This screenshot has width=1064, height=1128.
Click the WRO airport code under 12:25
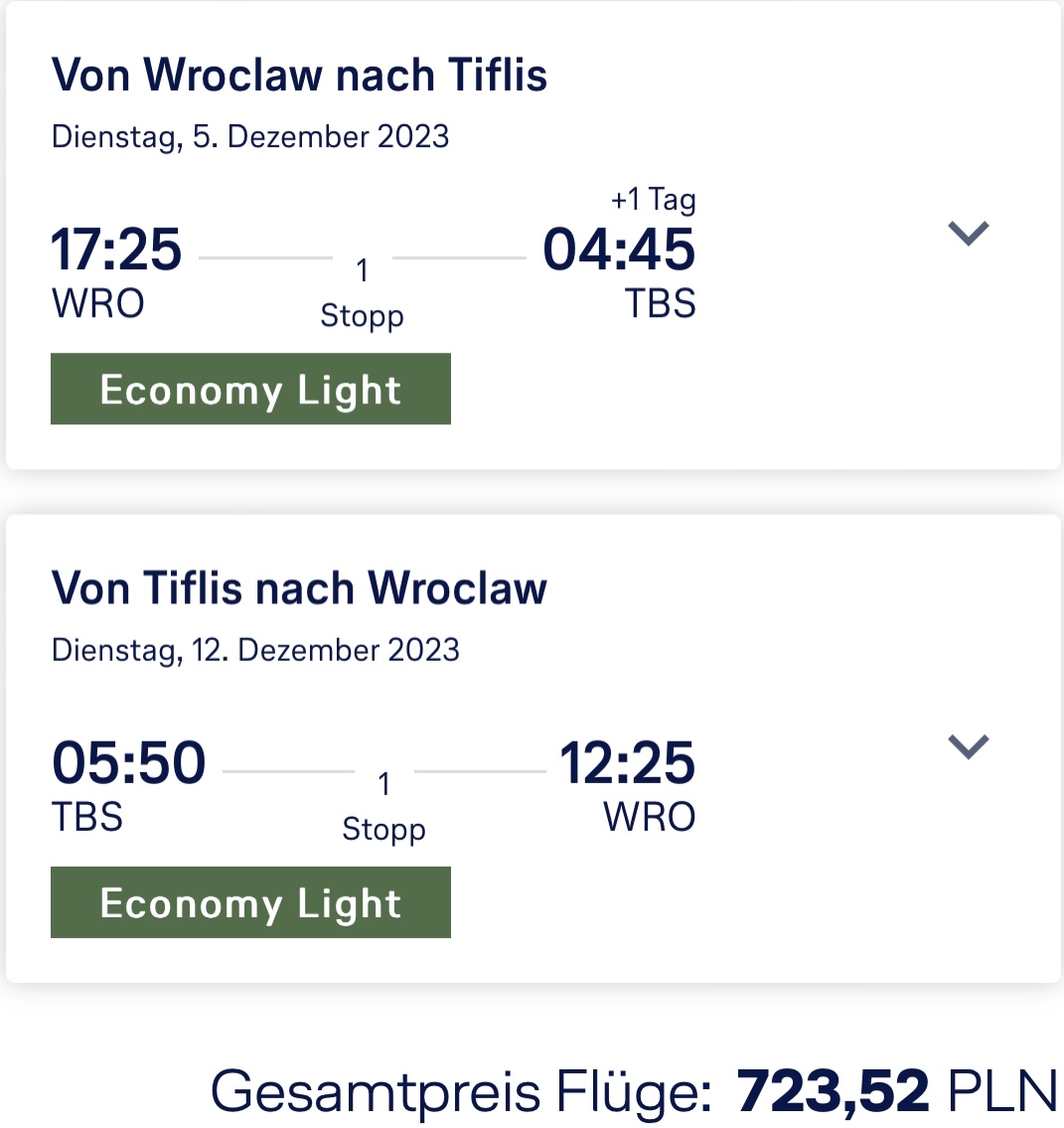coord(649,817)
